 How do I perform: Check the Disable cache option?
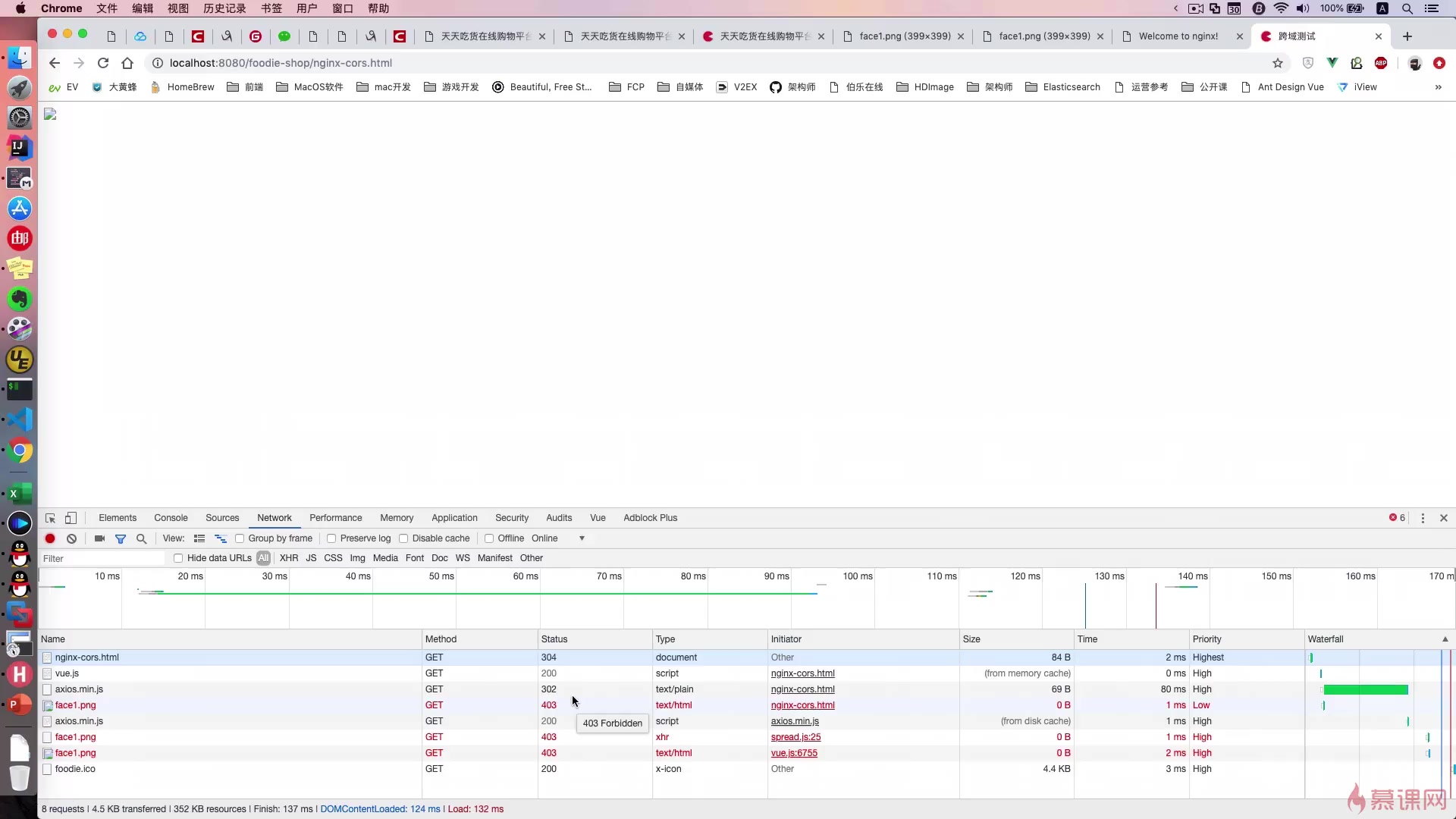(403, 538)
